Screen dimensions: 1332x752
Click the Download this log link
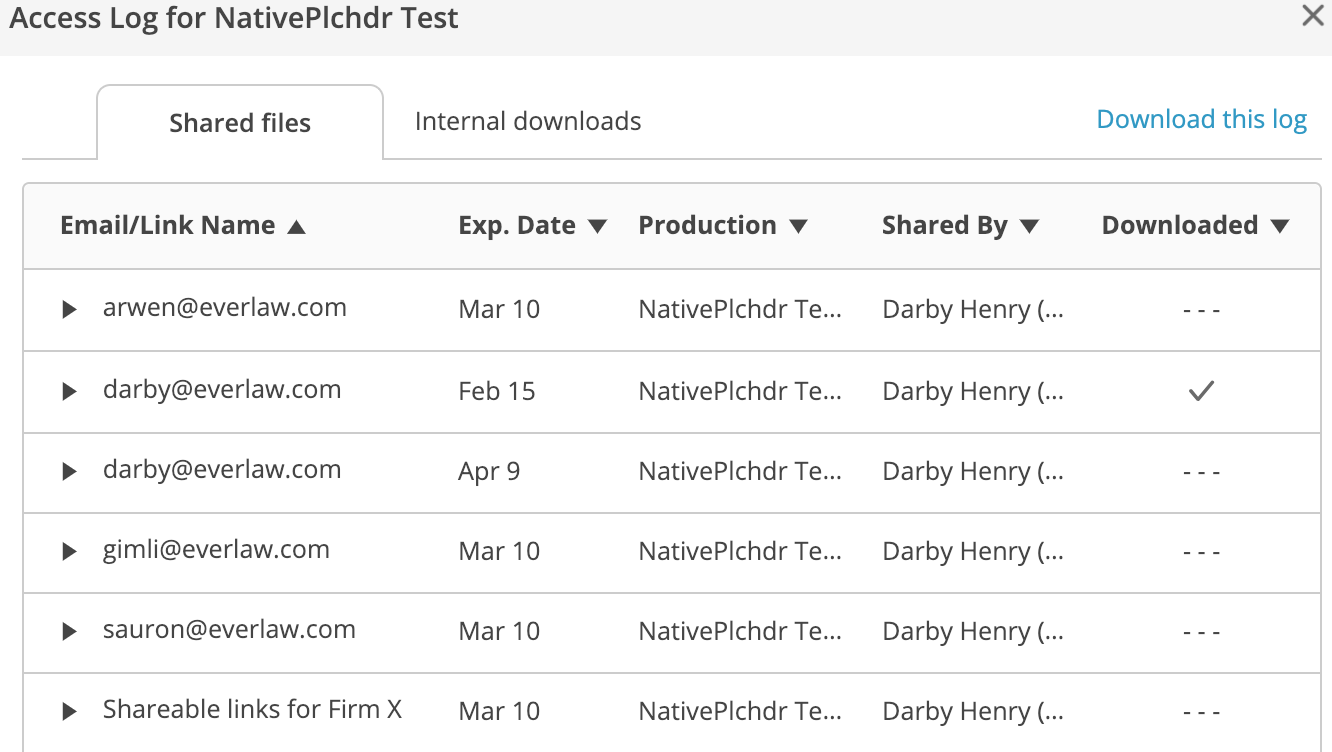coord(1201,118)
